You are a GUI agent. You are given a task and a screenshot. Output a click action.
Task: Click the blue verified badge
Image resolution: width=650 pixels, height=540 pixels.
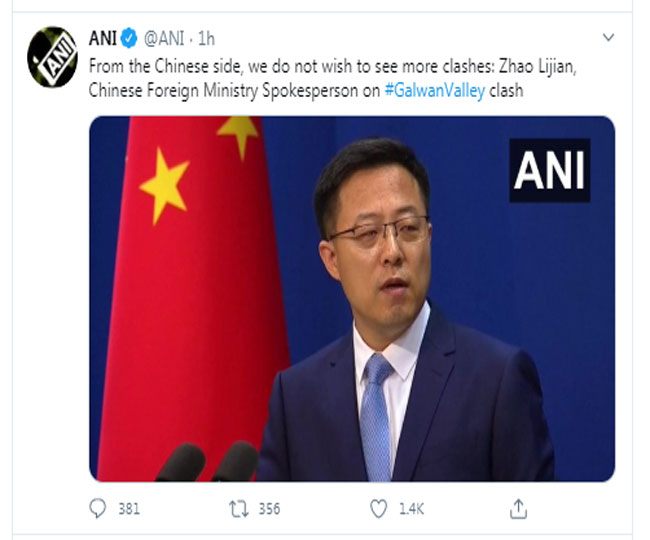pyautogui.click(x=129, y=39)
